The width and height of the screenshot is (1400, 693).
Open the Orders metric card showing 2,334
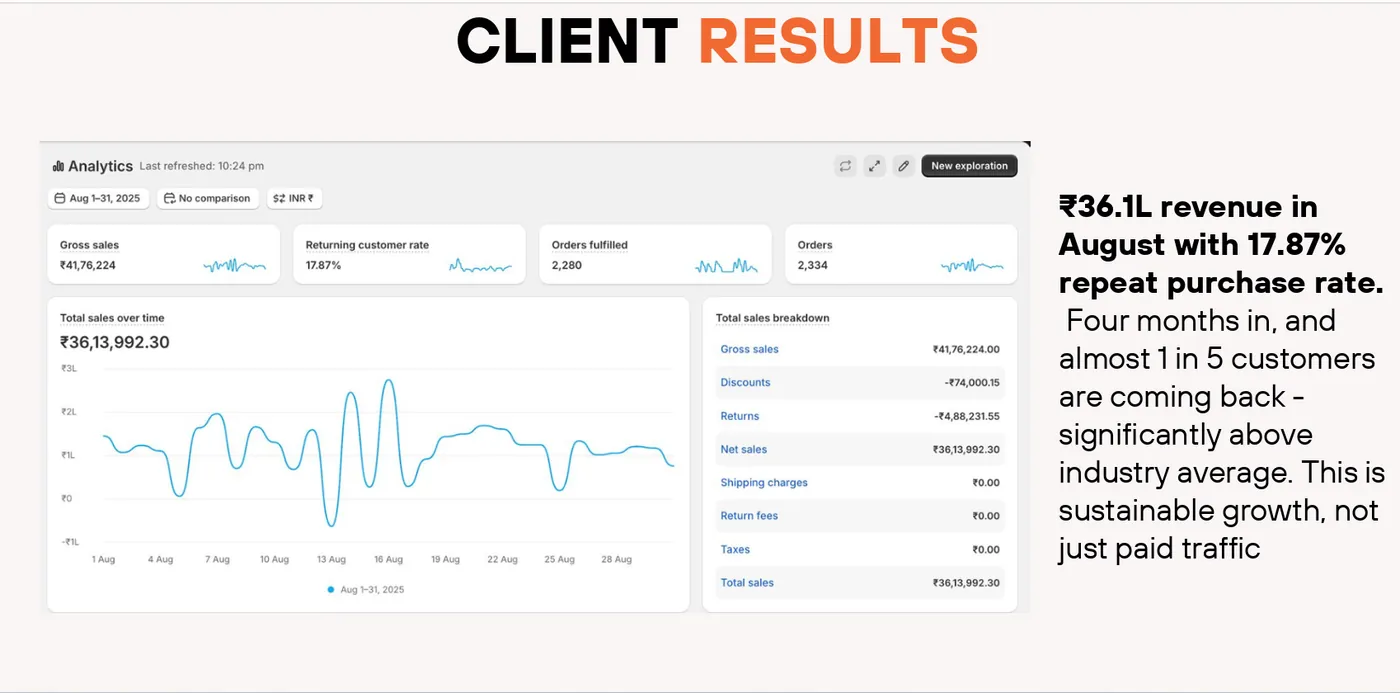click(901, 254)
